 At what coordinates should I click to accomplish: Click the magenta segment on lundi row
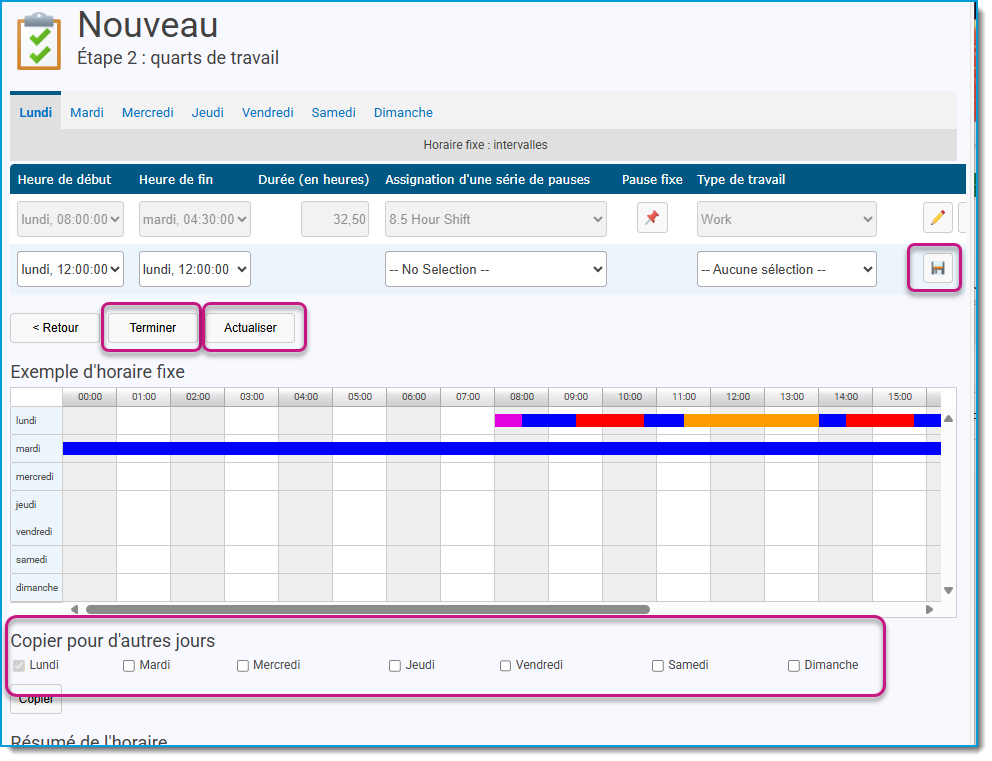[x=508, y=420]
